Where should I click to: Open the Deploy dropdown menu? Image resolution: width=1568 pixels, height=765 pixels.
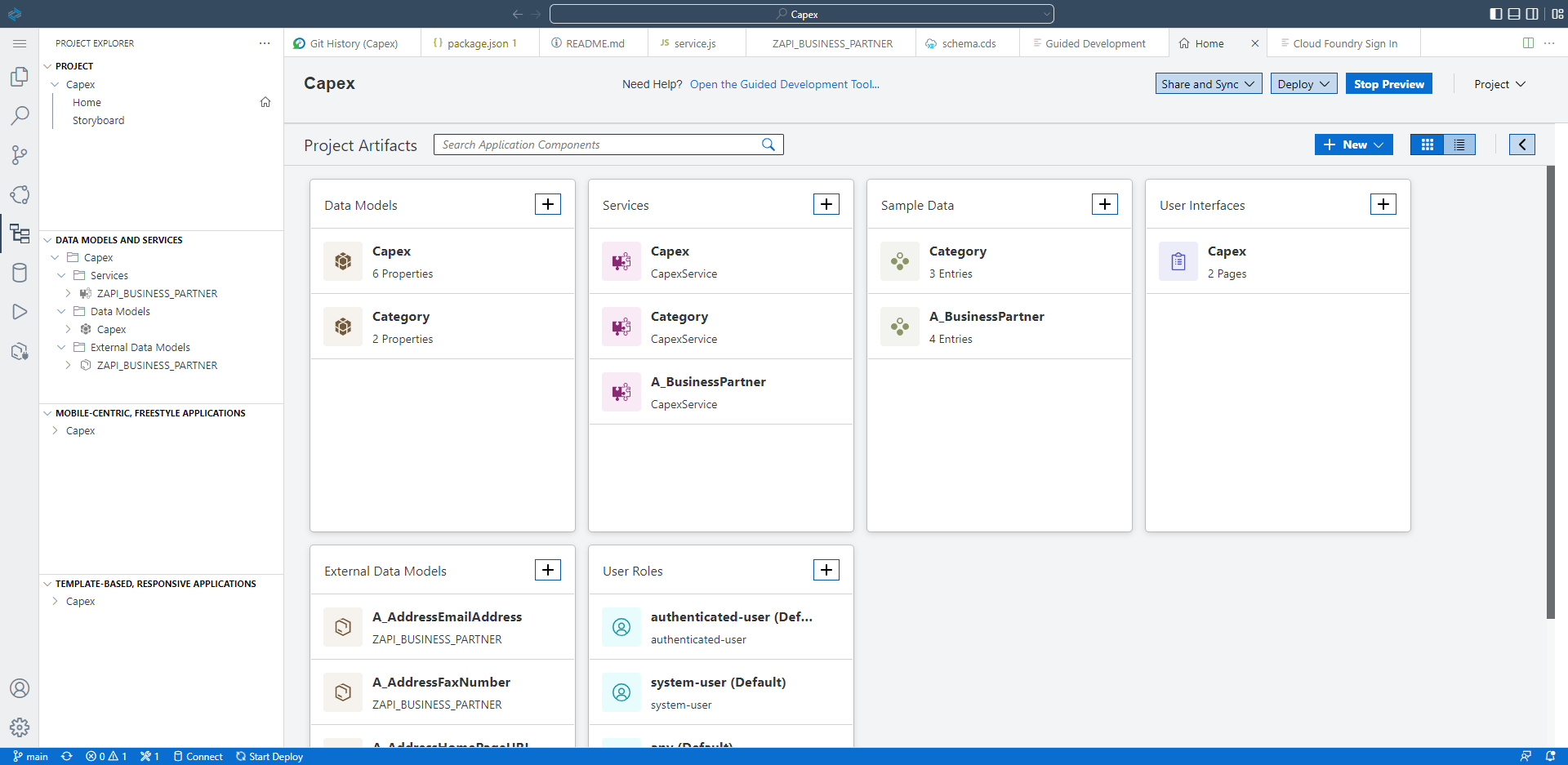[x=1302, y=83]
